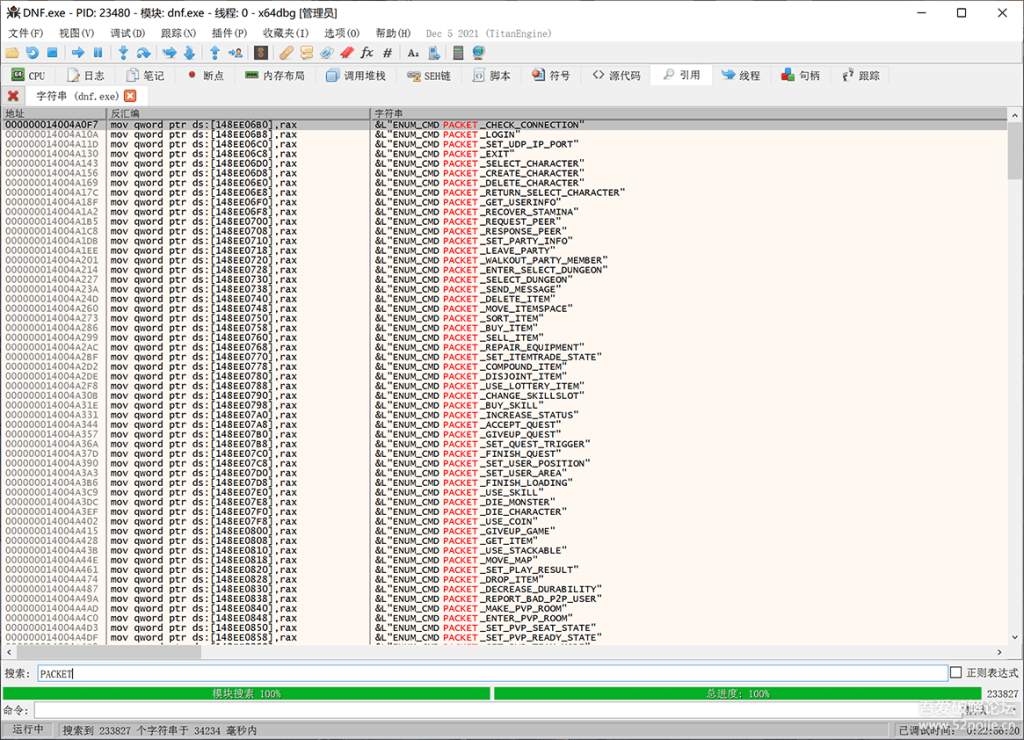Click the trace over icon

(189, 53)
